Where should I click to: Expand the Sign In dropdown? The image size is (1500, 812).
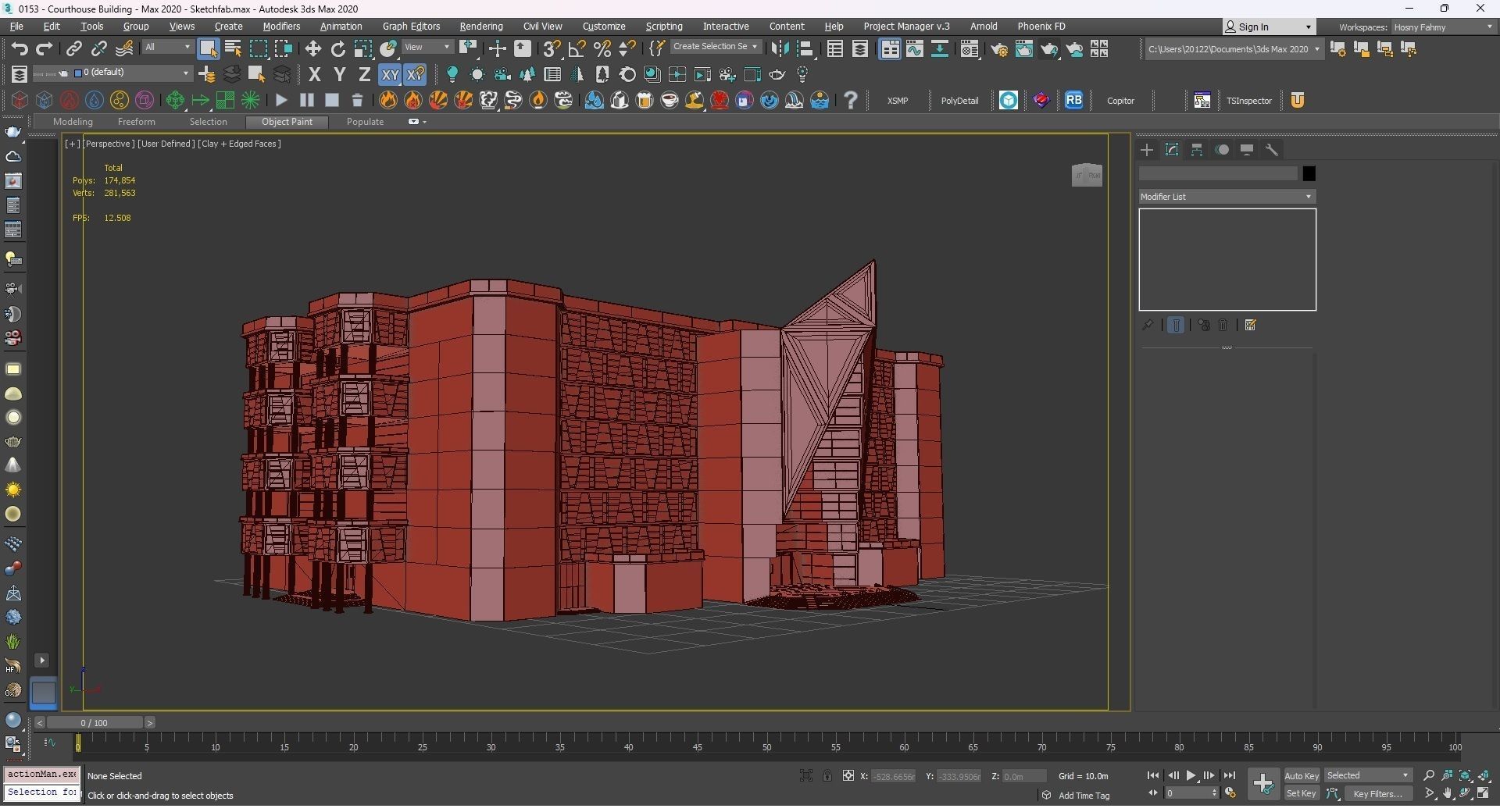coord(1309,27)
